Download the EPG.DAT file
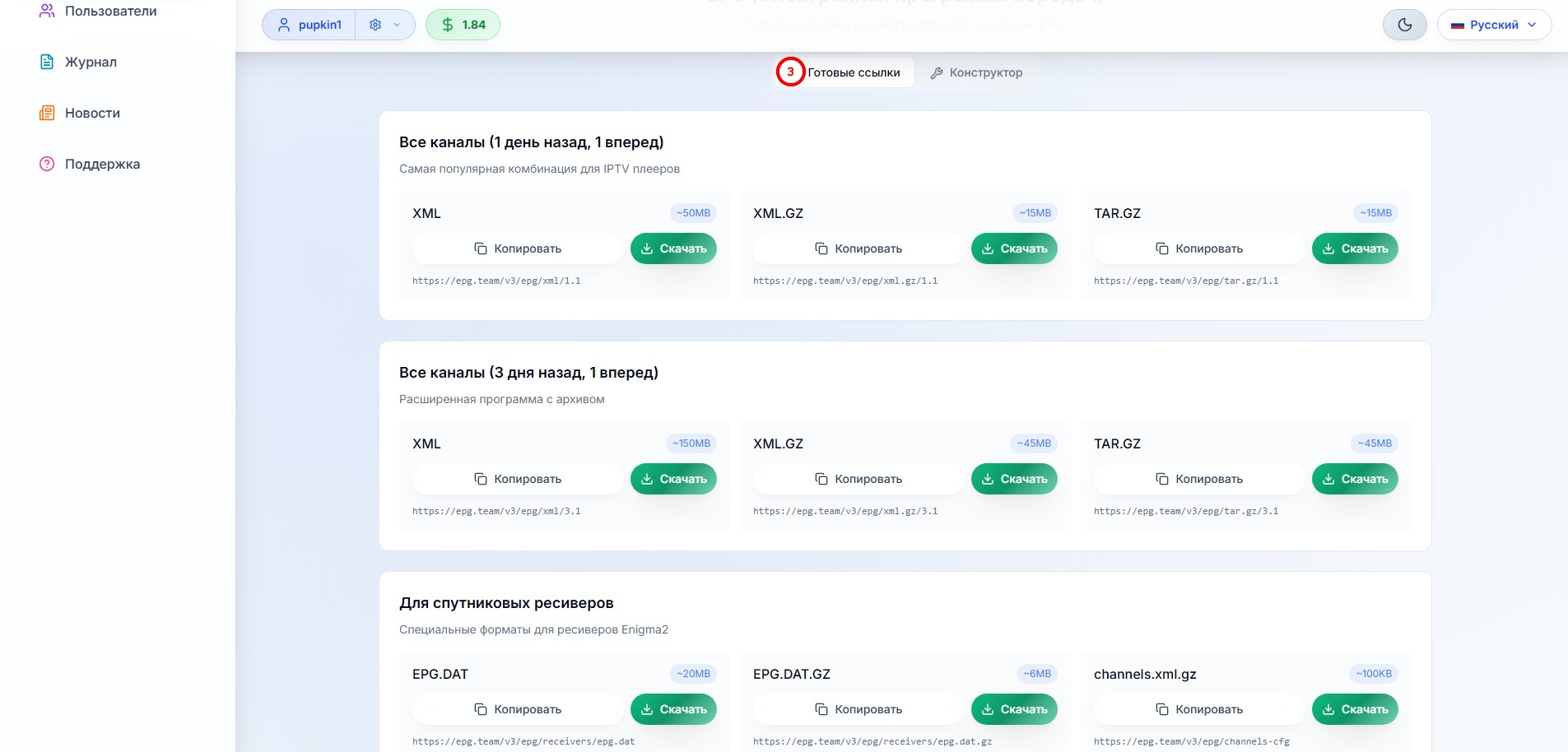The height and width of the screenshot is (752, 1568). 673,709
